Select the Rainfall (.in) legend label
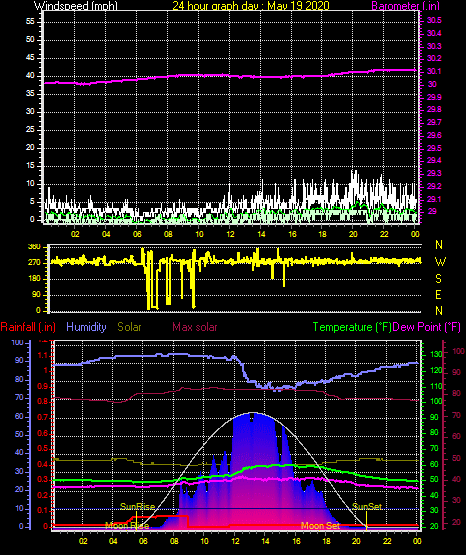The image size is (466, 555). (x=28, y=327)
